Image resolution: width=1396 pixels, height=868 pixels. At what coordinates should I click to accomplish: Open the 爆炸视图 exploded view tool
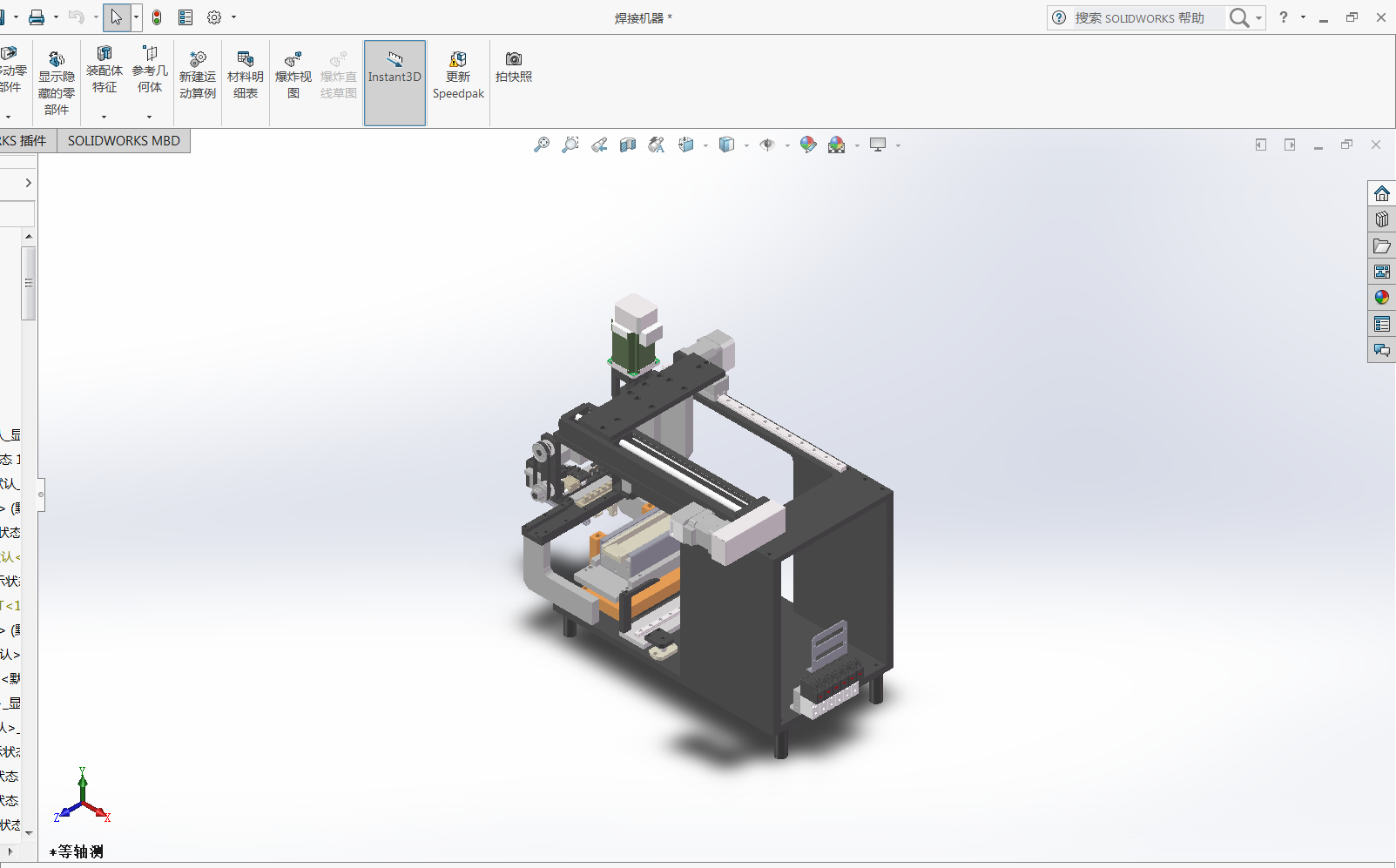(x=293, y=75)
